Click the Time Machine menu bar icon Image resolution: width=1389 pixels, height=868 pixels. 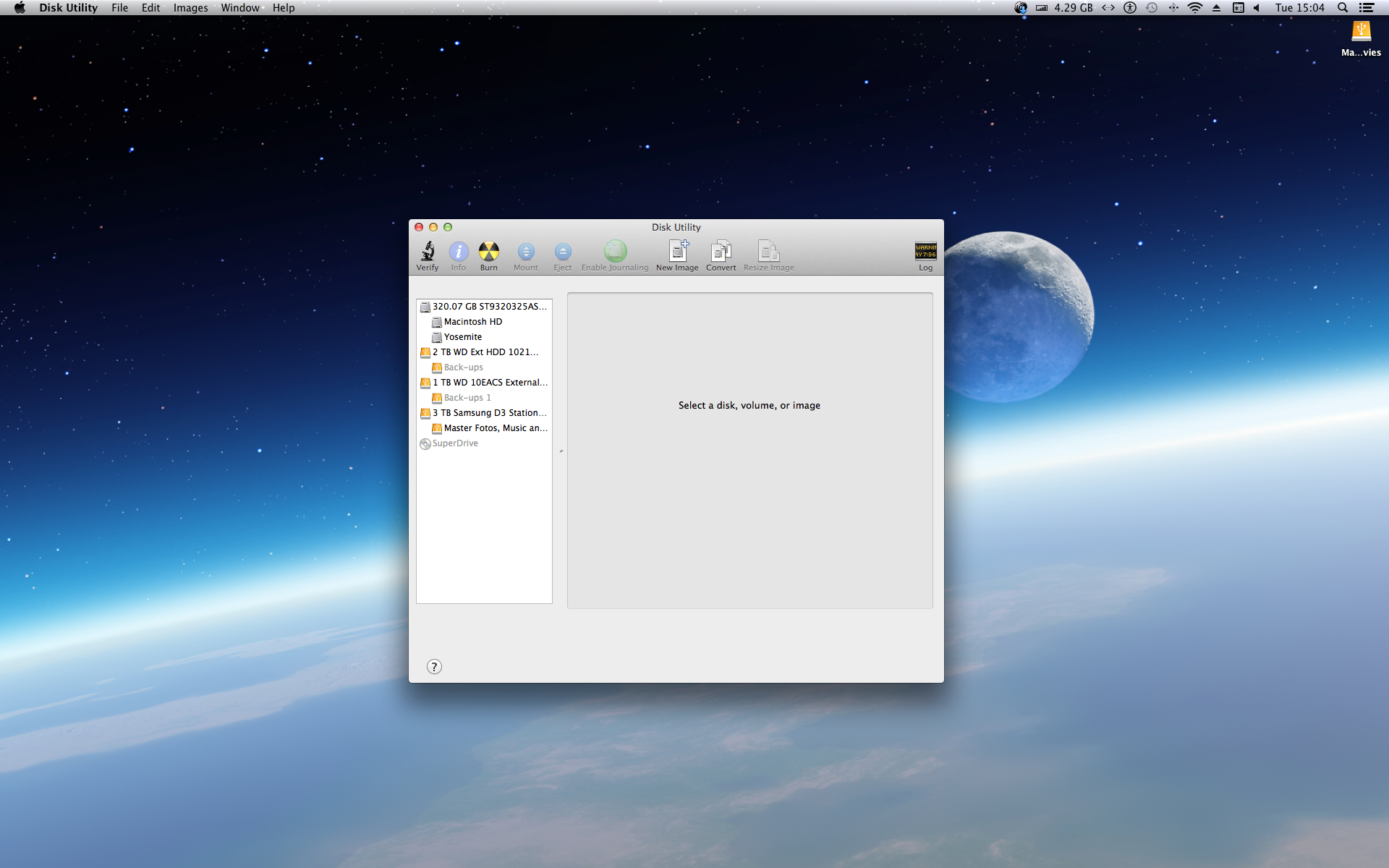[x=1152, y=8]
